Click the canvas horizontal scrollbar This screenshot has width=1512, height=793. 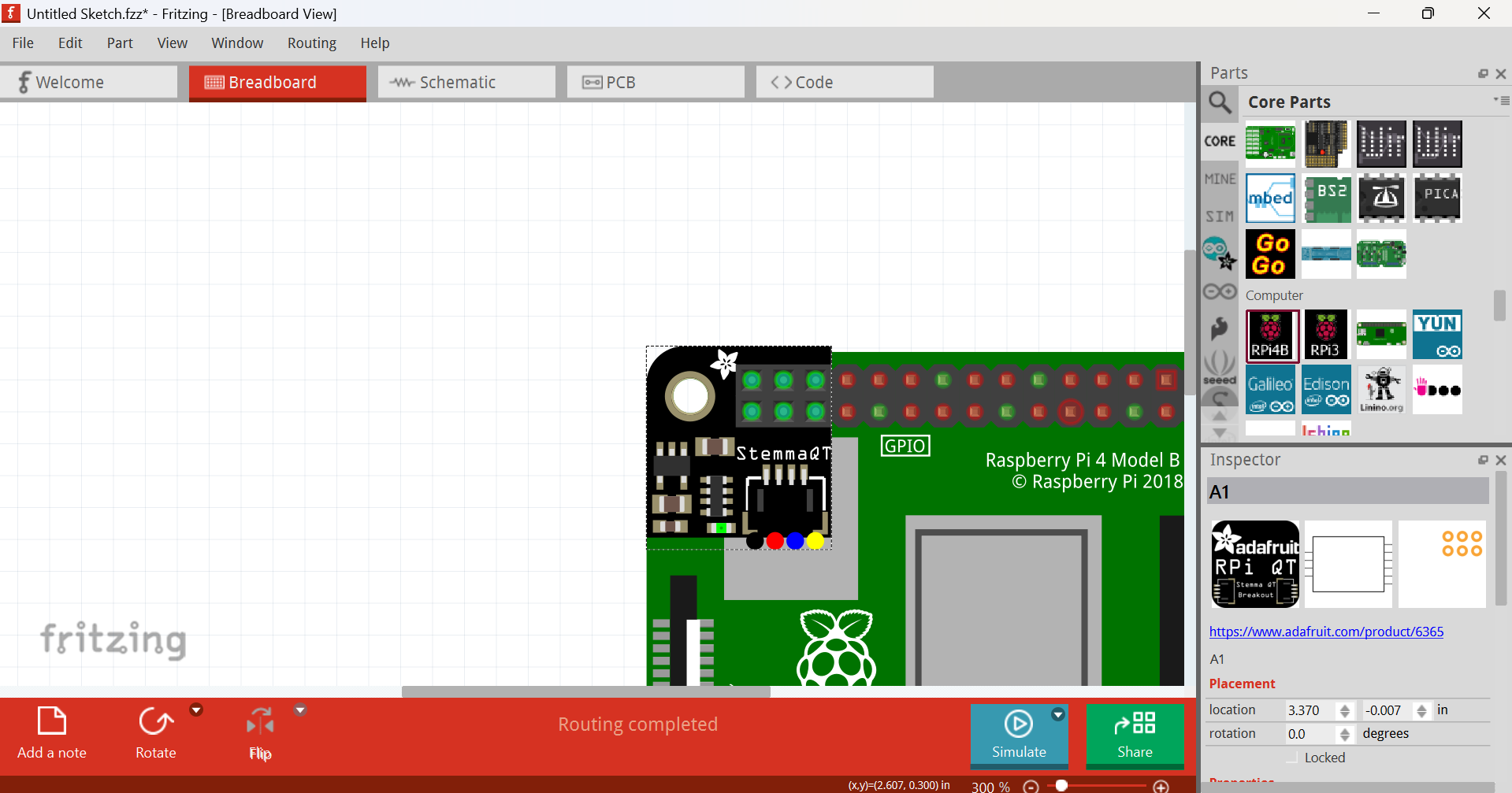coord(586,691)
